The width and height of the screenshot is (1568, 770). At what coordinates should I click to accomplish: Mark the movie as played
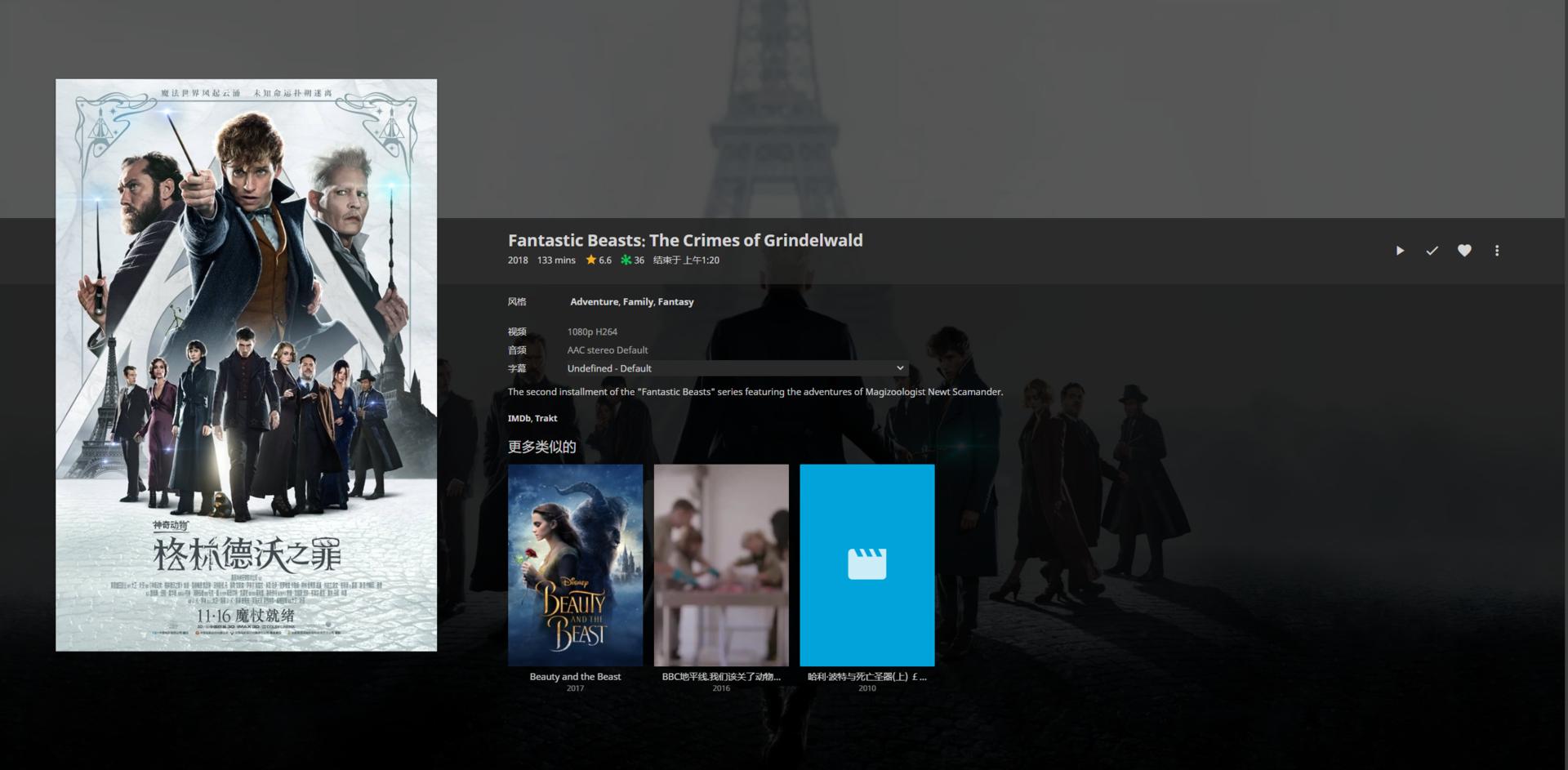[1432, 251]
